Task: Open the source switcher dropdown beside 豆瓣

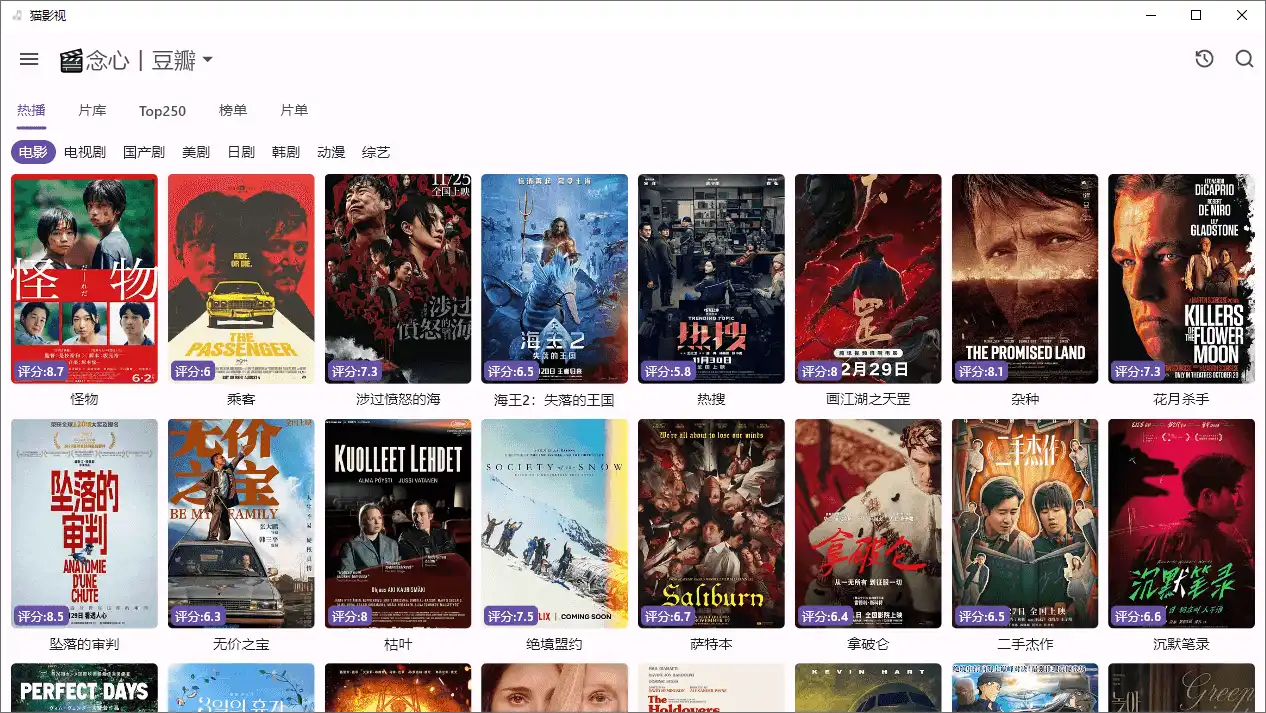Action: tap(209, 60)
